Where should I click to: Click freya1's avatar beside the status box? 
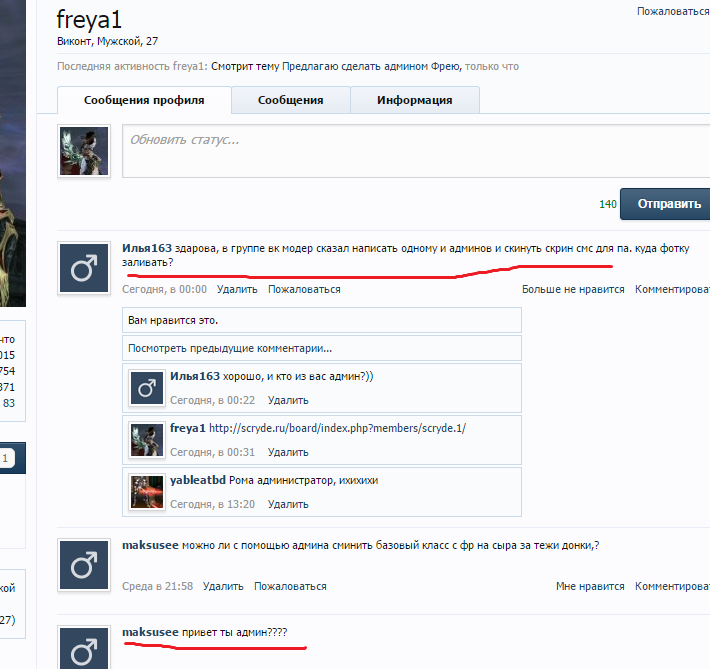click(x=83, y=151)
